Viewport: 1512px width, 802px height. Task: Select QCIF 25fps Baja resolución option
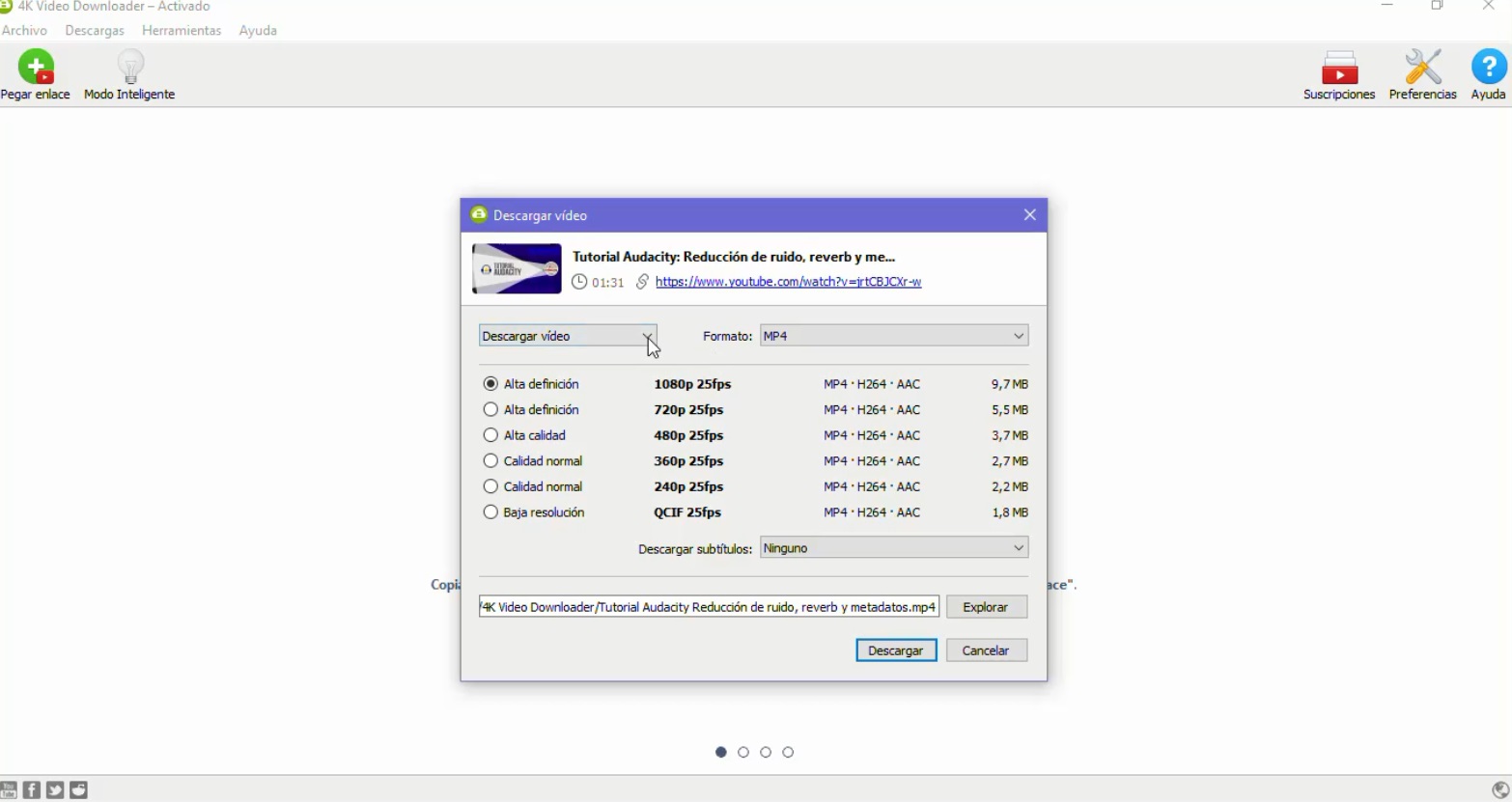[490, 512]
